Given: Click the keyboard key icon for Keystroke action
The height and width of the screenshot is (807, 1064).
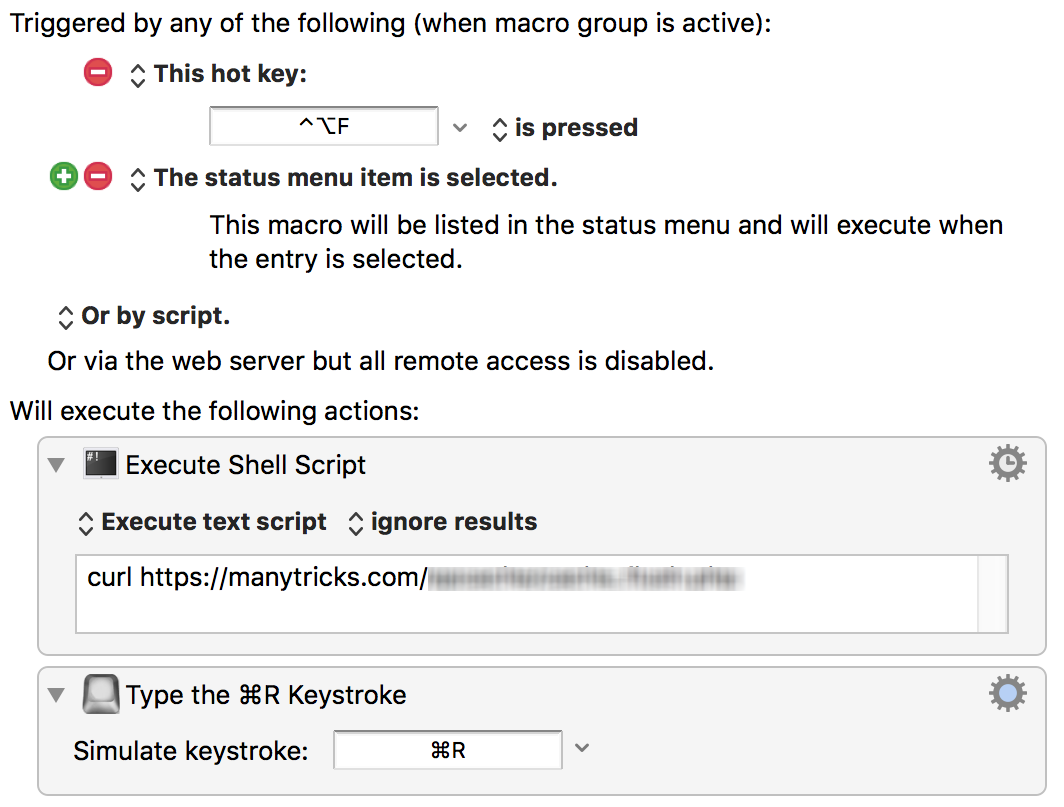Looking at the screenshot, I should [x=100, y=694].
